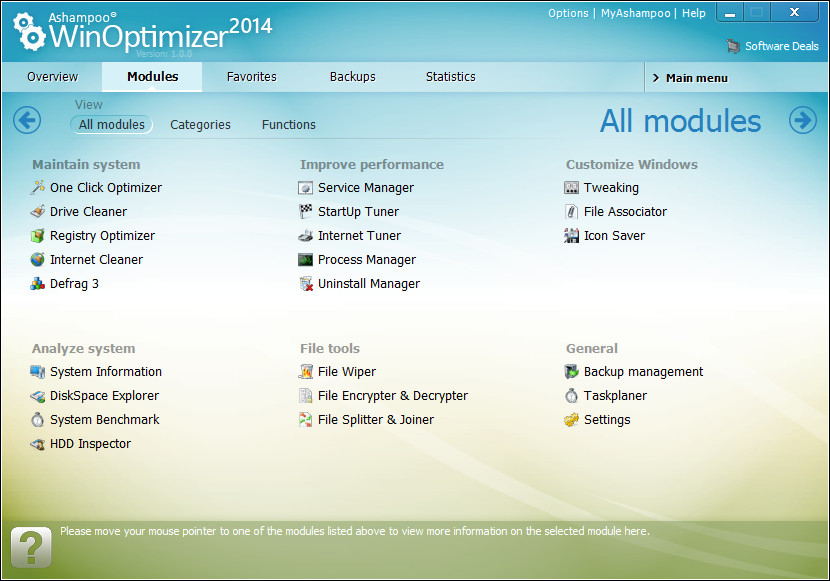The image size is (830, 581).
Task: Click the System Benchmark stopwatch icon
Action: tap(39, 420)
